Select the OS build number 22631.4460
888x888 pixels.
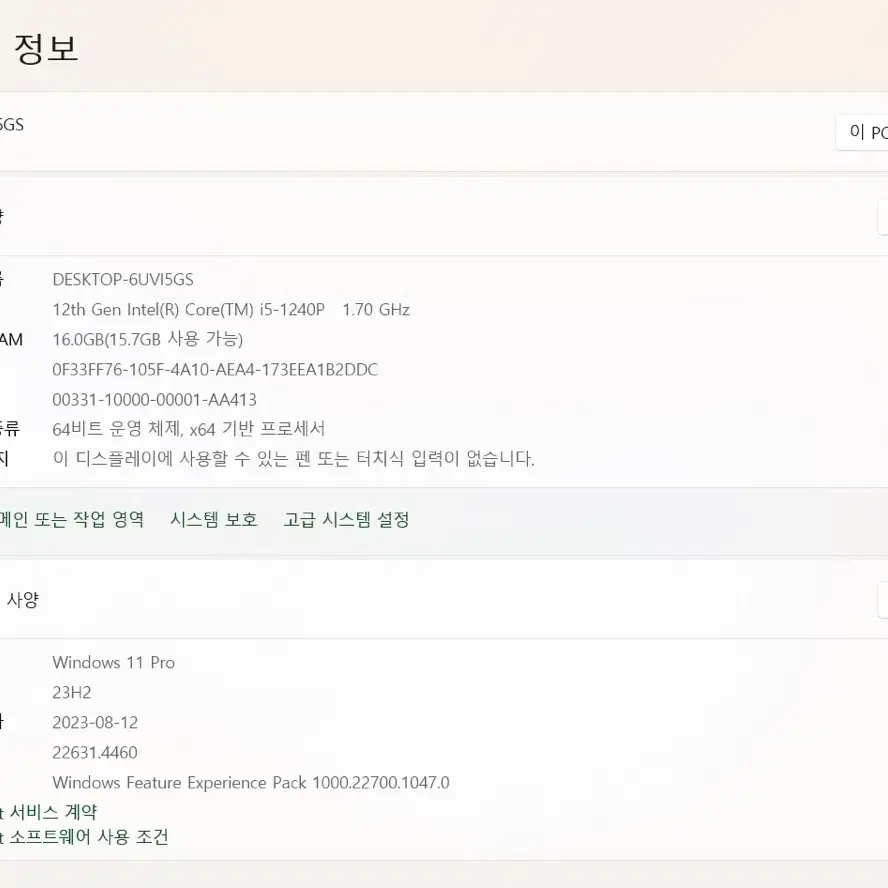click(95, 753)
